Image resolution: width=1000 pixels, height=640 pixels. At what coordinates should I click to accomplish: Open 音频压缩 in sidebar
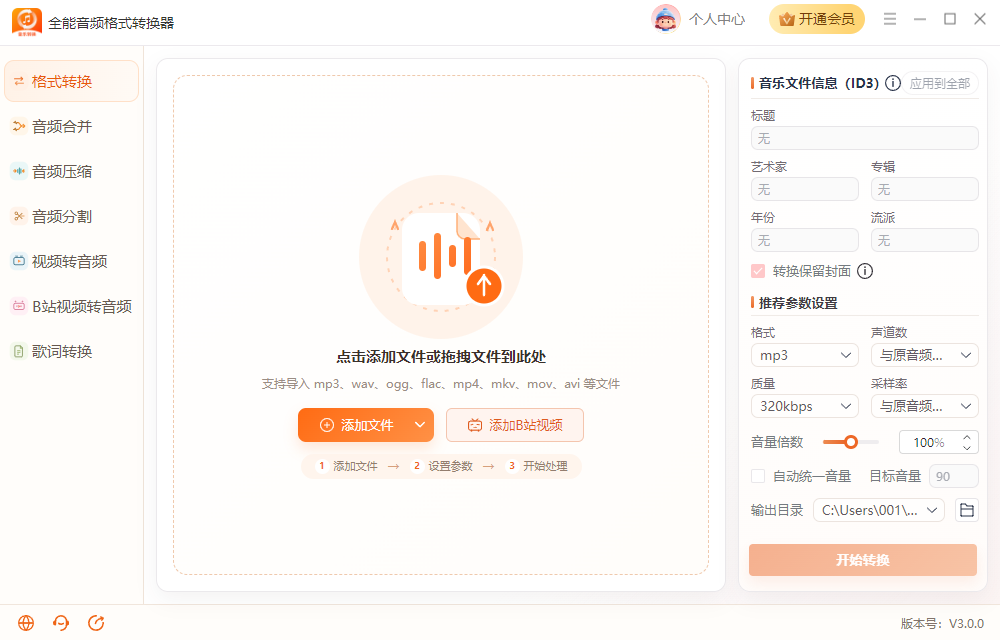pyautogui.click(x=71, y=171)
